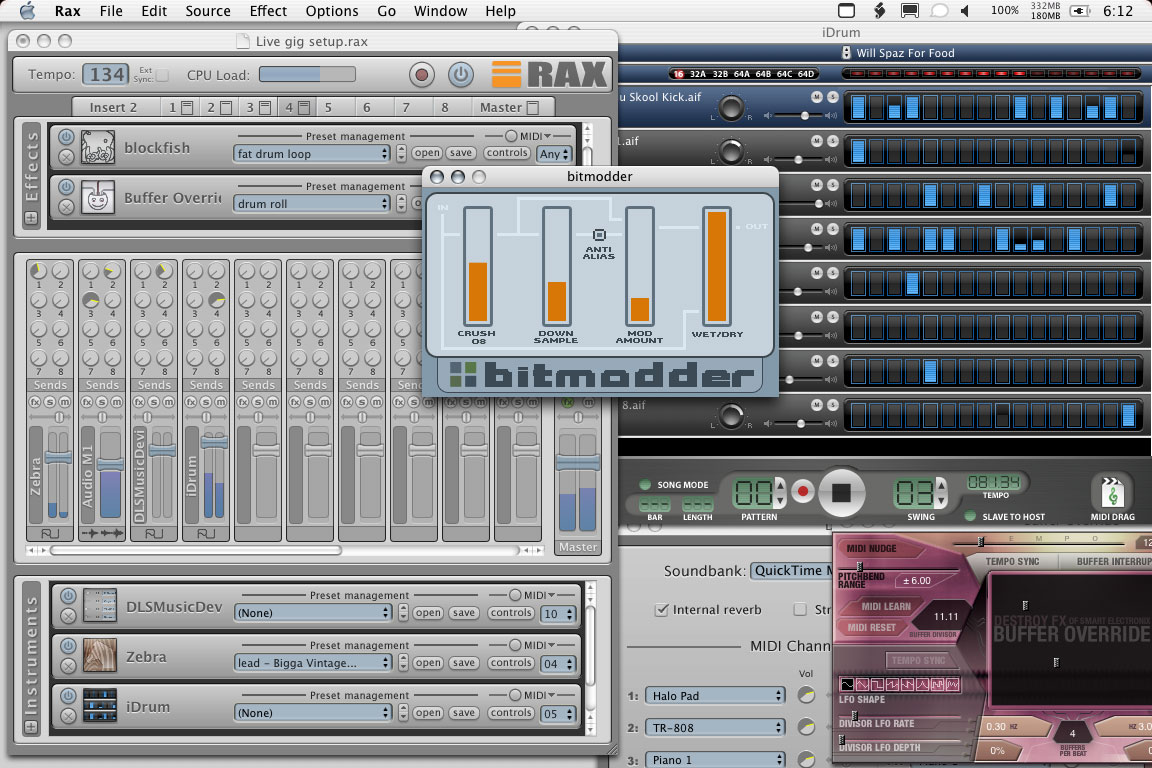Toggle the MIDI radio button for DLSMusicDev
This screenshot has height=768, width=1152.
coord(515,595)
